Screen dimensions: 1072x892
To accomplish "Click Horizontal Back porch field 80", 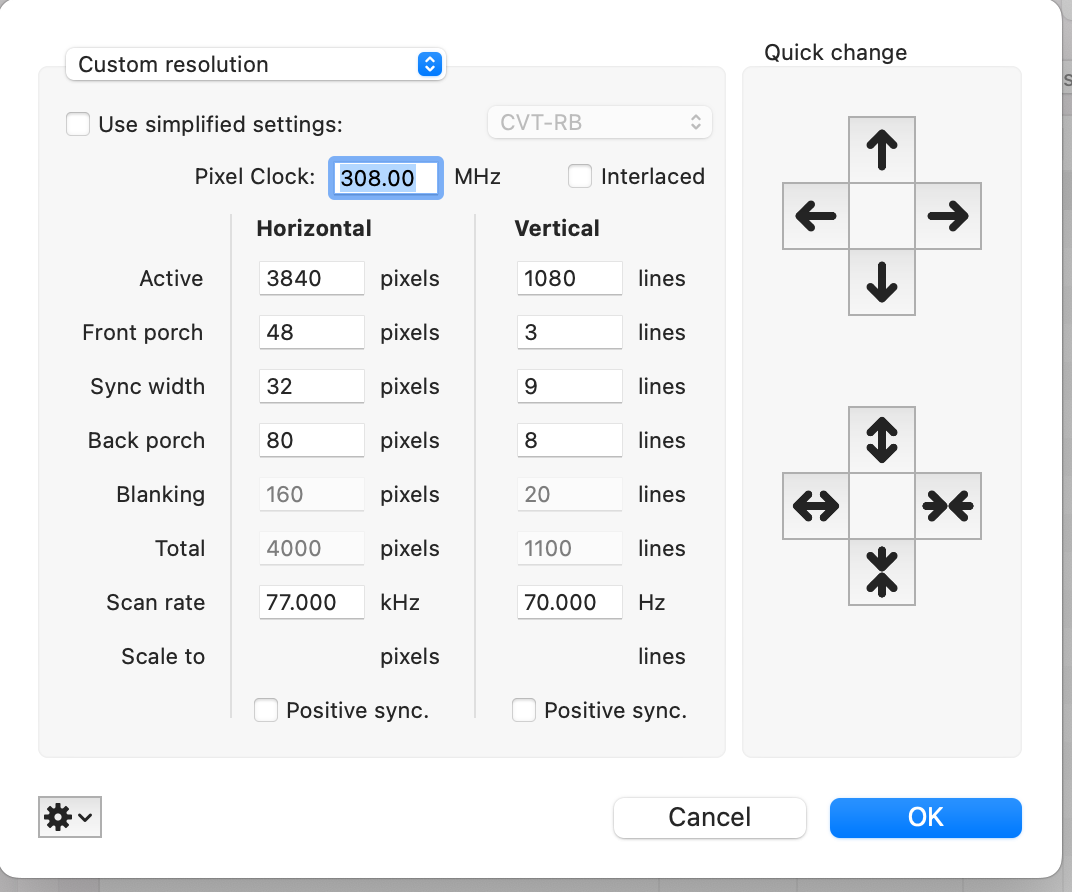I will [312, 440].
